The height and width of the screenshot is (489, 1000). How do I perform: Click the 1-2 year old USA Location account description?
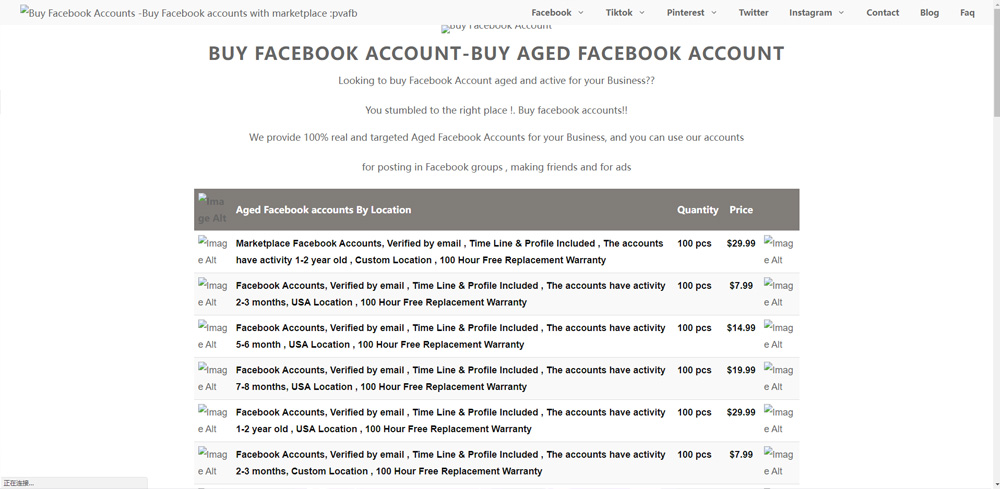(450, 420)
